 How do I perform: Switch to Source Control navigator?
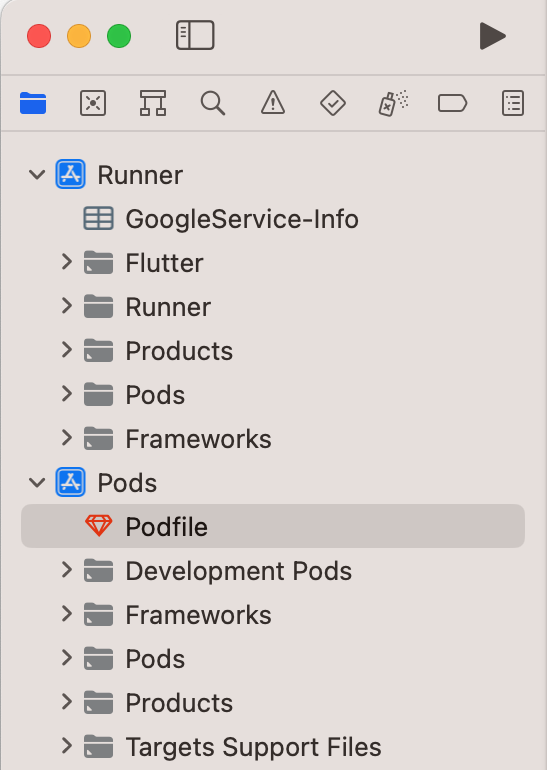(x=93, y=103)
